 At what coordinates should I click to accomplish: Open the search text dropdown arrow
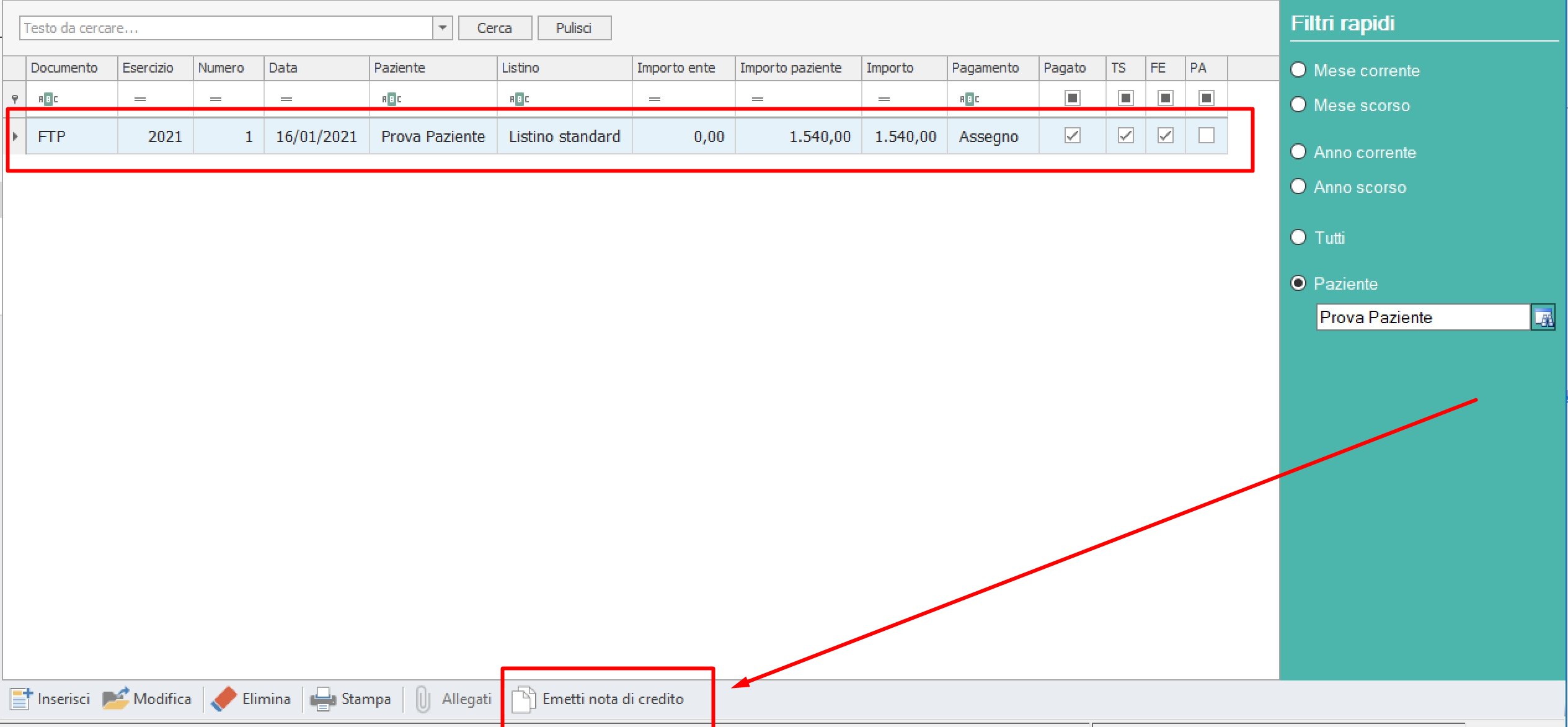coord(443,28)
